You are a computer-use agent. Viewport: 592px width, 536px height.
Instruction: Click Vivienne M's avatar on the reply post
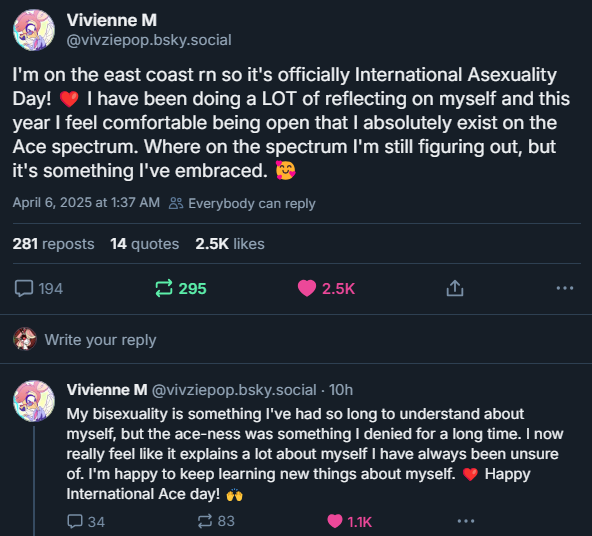[x=34, y=401]
